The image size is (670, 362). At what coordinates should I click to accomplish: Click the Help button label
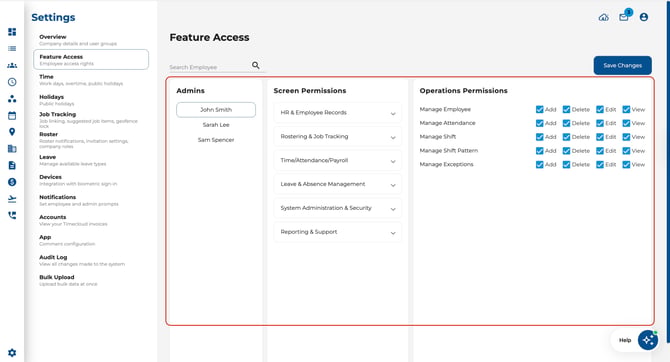(625, 340)
